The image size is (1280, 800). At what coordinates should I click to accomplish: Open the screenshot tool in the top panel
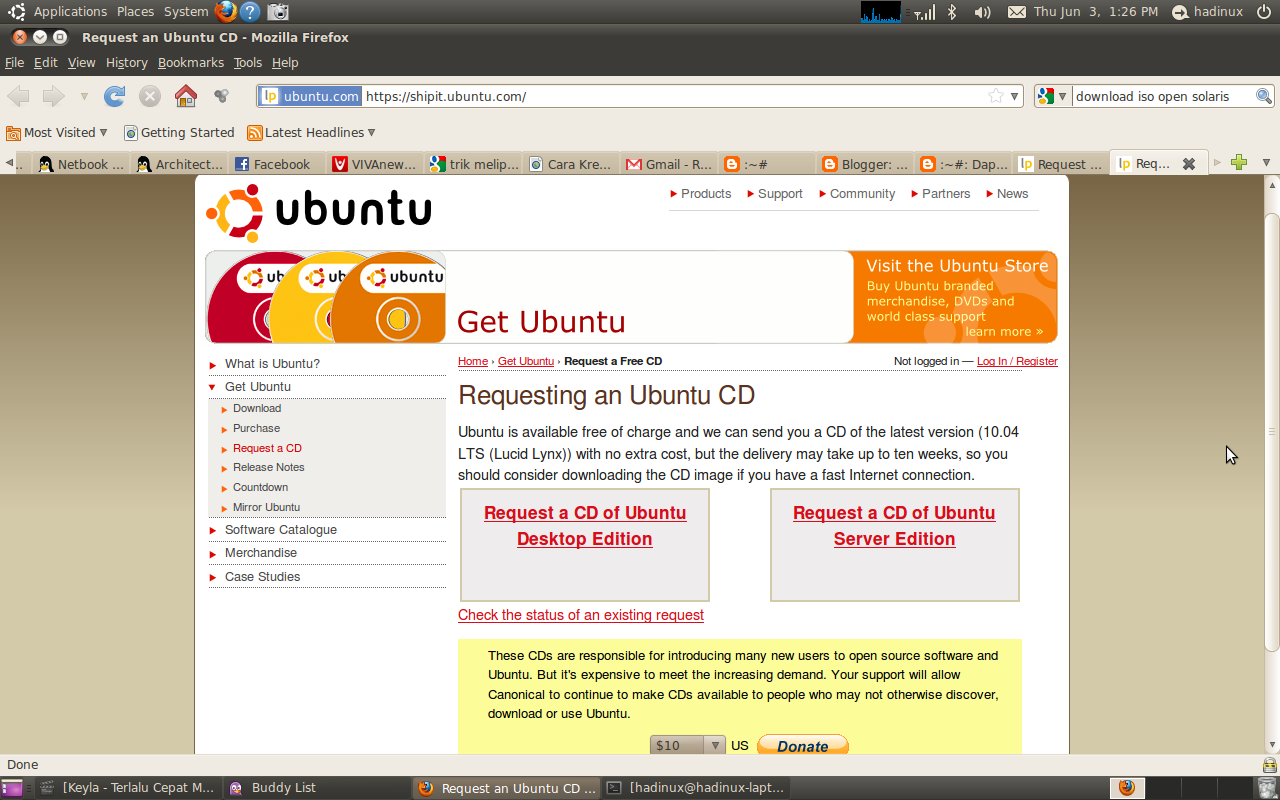coord(277,11)
